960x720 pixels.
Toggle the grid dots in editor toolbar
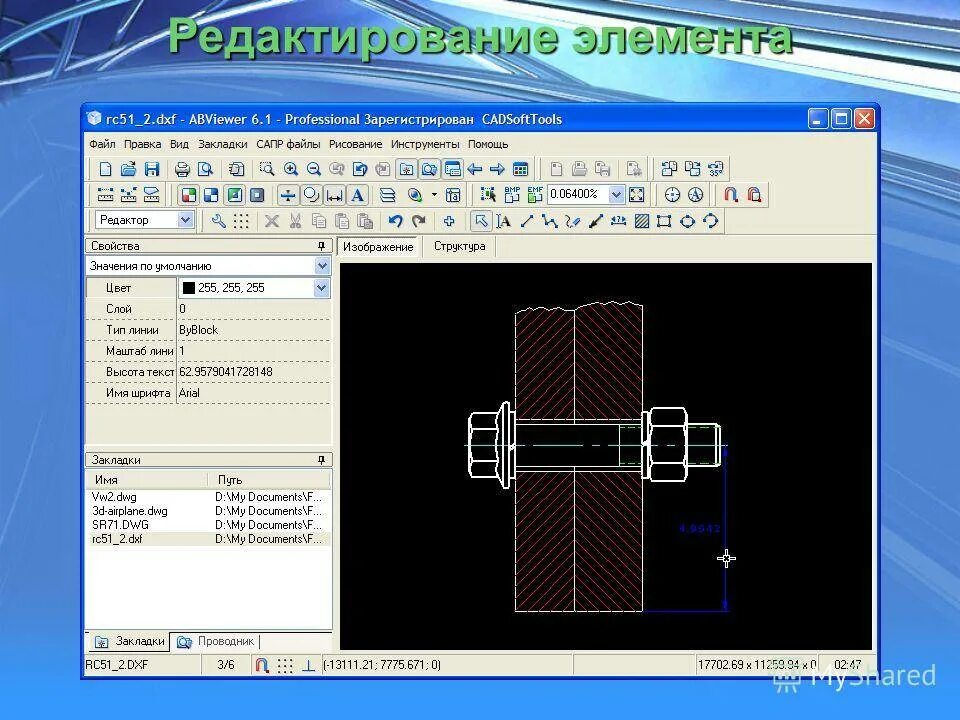241,221
